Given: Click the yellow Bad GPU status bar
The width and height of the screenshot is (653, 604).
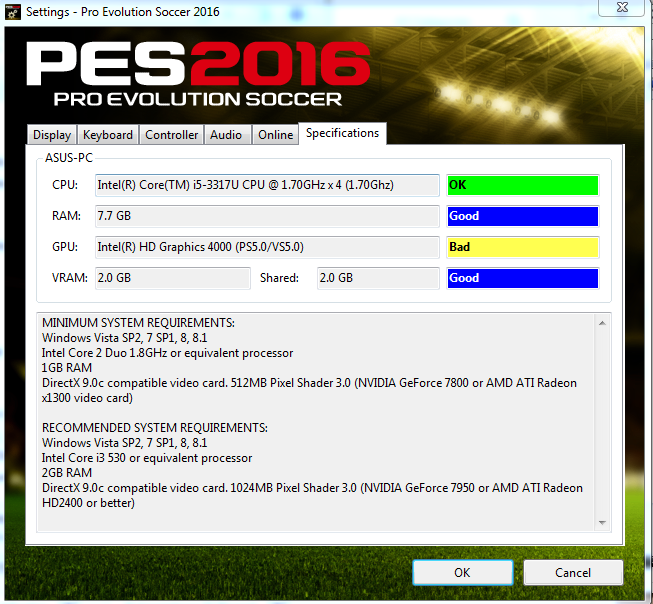Looking at the screenshot, I should click(x=523, y=247).
